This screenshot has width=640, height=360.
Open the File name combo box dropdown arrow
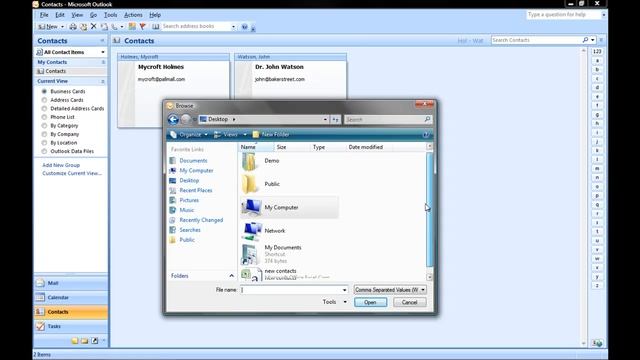(x=344, y=290)
